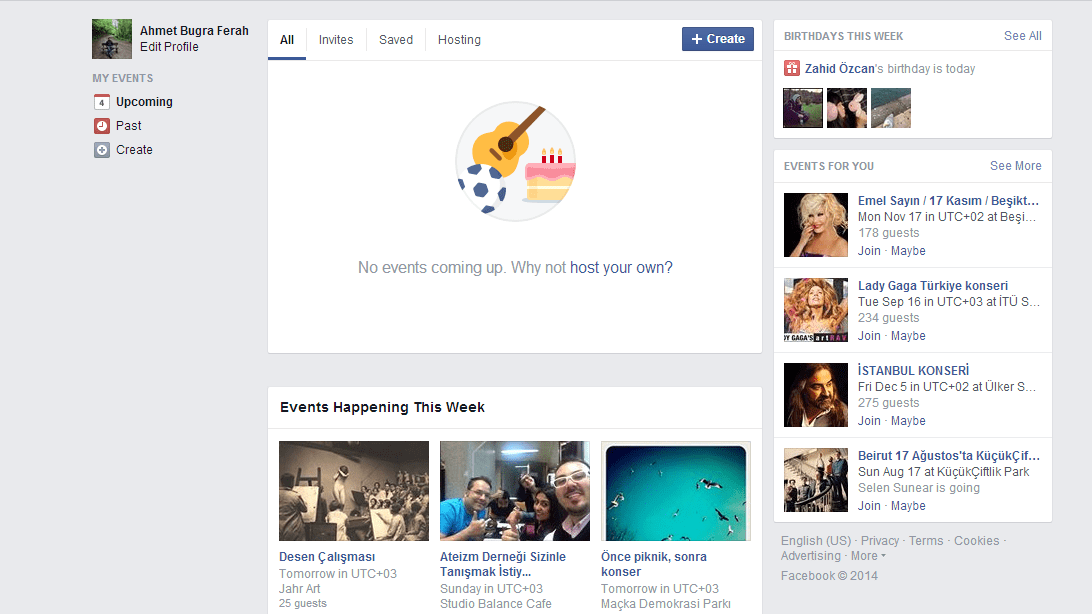Screen dimensions: 1092x614
Task: Click See All next to Birthdays This Week
Action: point(1022,35)
